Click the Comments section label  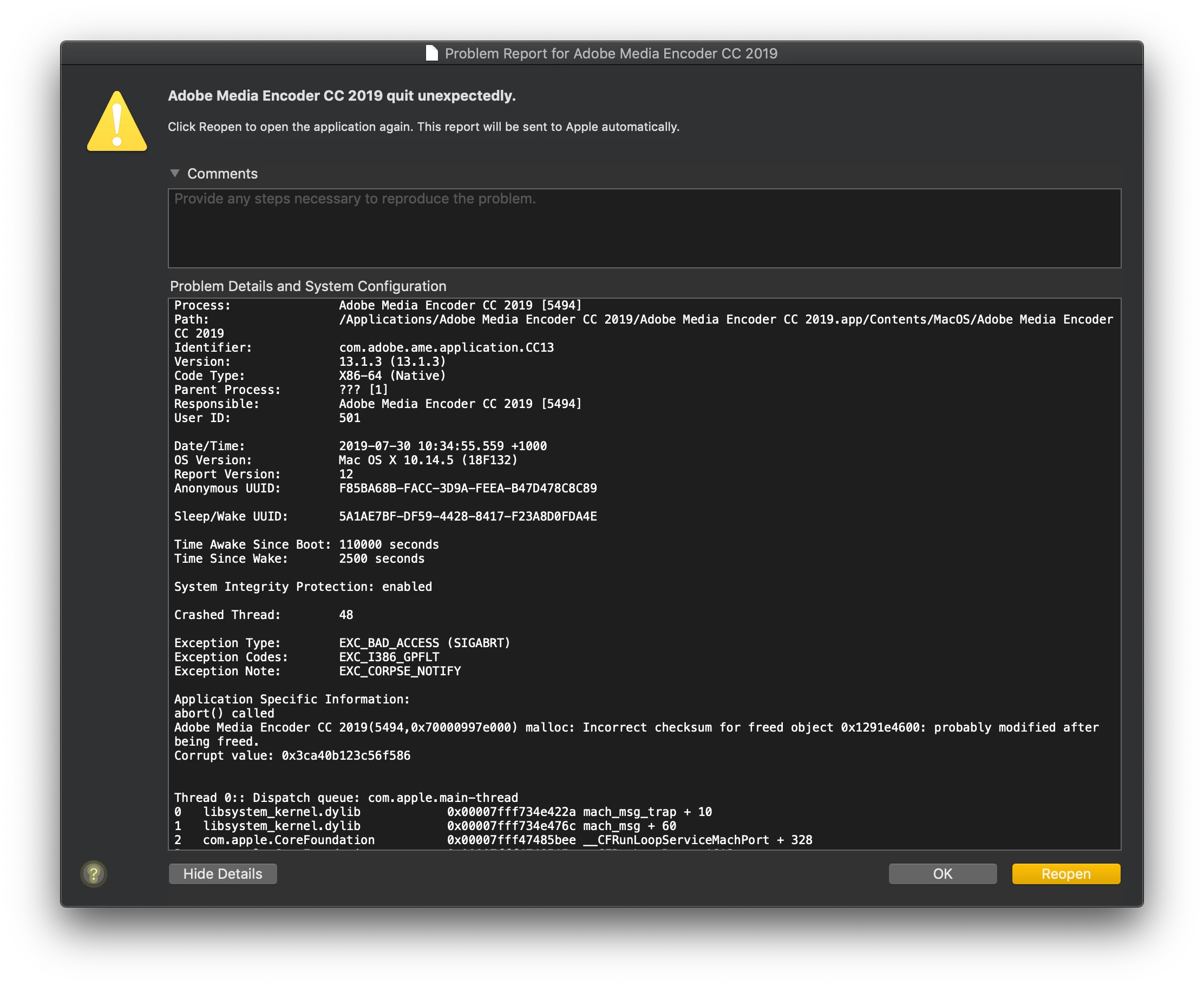(x=223, y=174)
